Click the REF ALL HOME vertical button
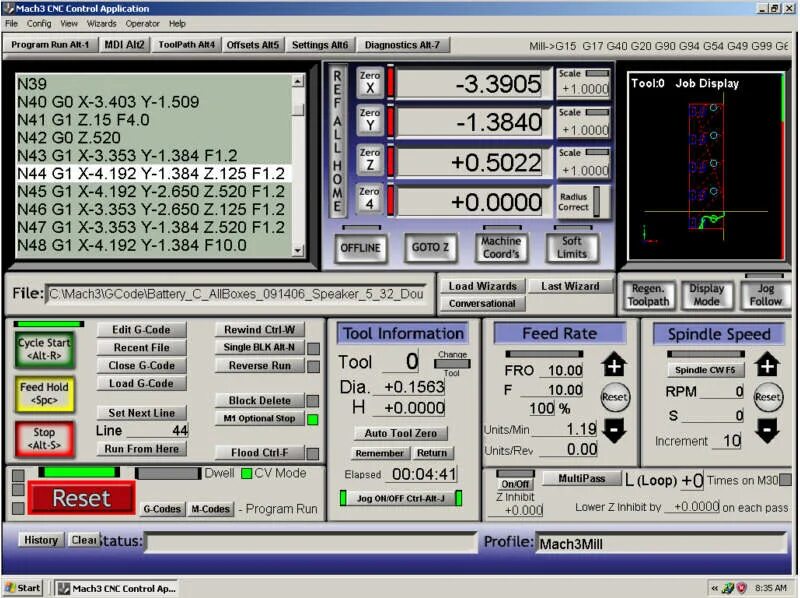Viewport: 800px width, 598px height. pos(337,140)
